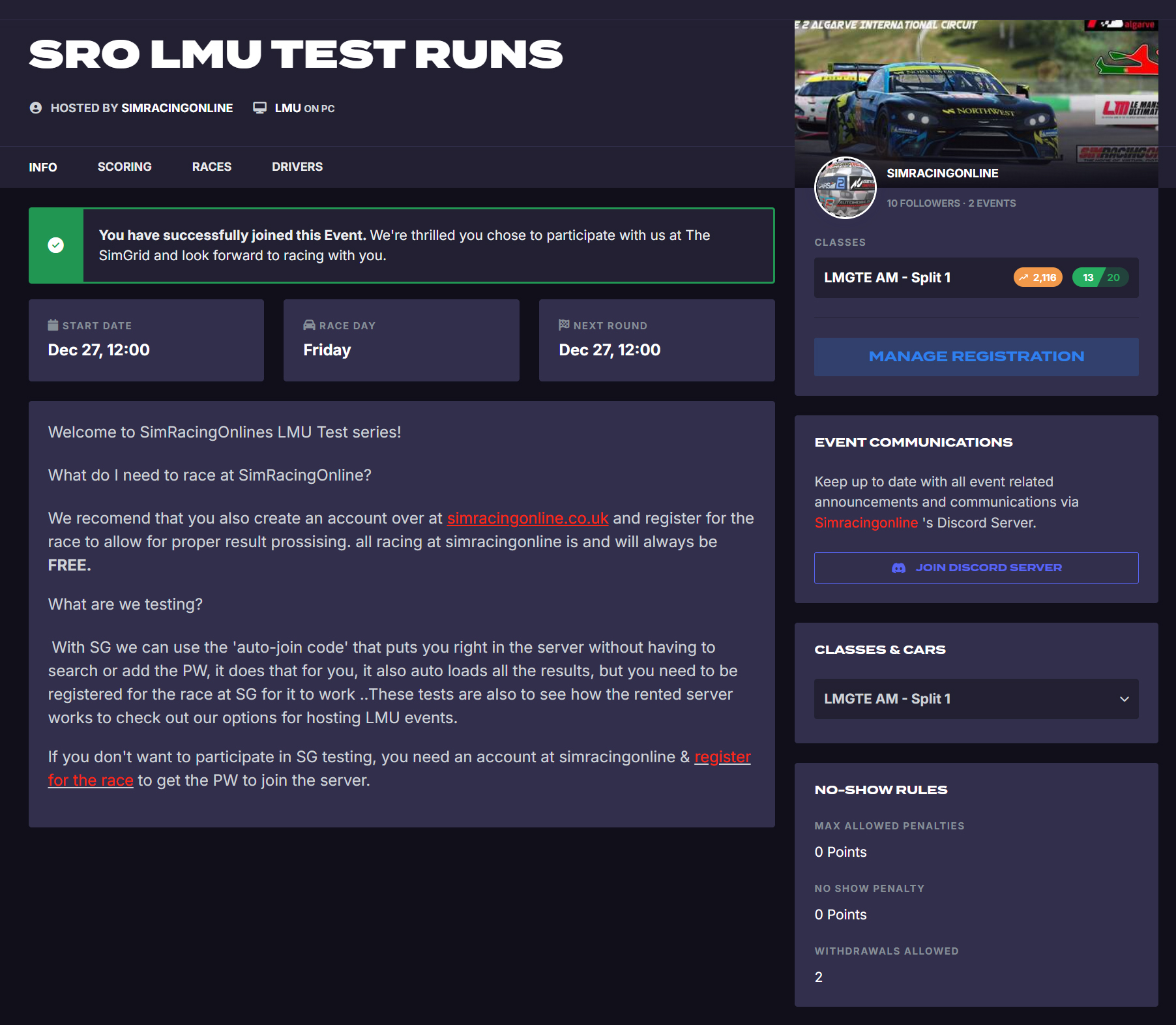View the DRIVERS tab
Viewport: 1176px width, 1025px height.
297,167
